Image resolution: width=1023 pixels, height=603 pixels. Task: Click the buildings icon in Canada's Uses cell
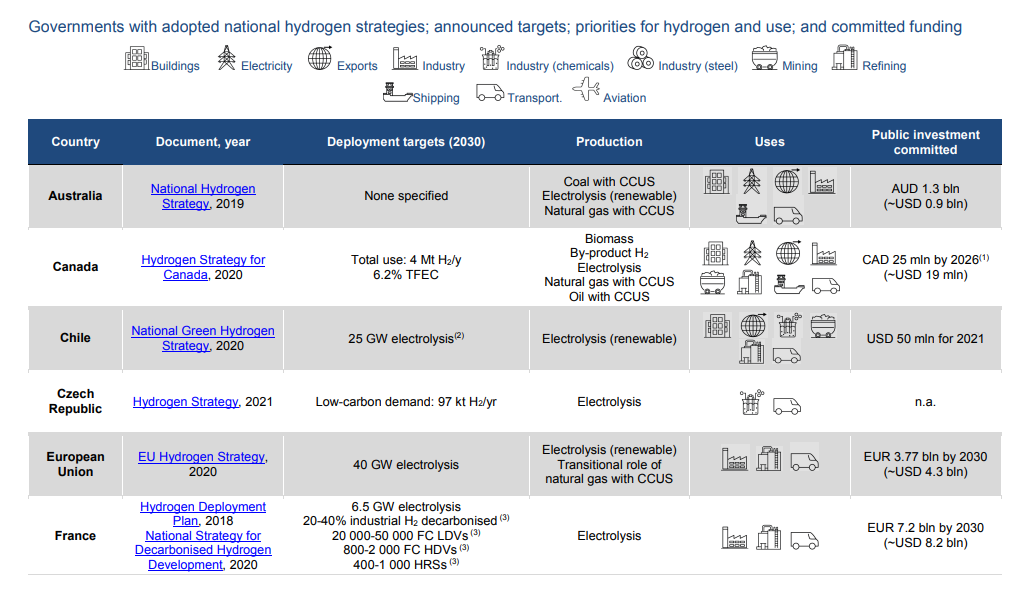click(716, 253)
